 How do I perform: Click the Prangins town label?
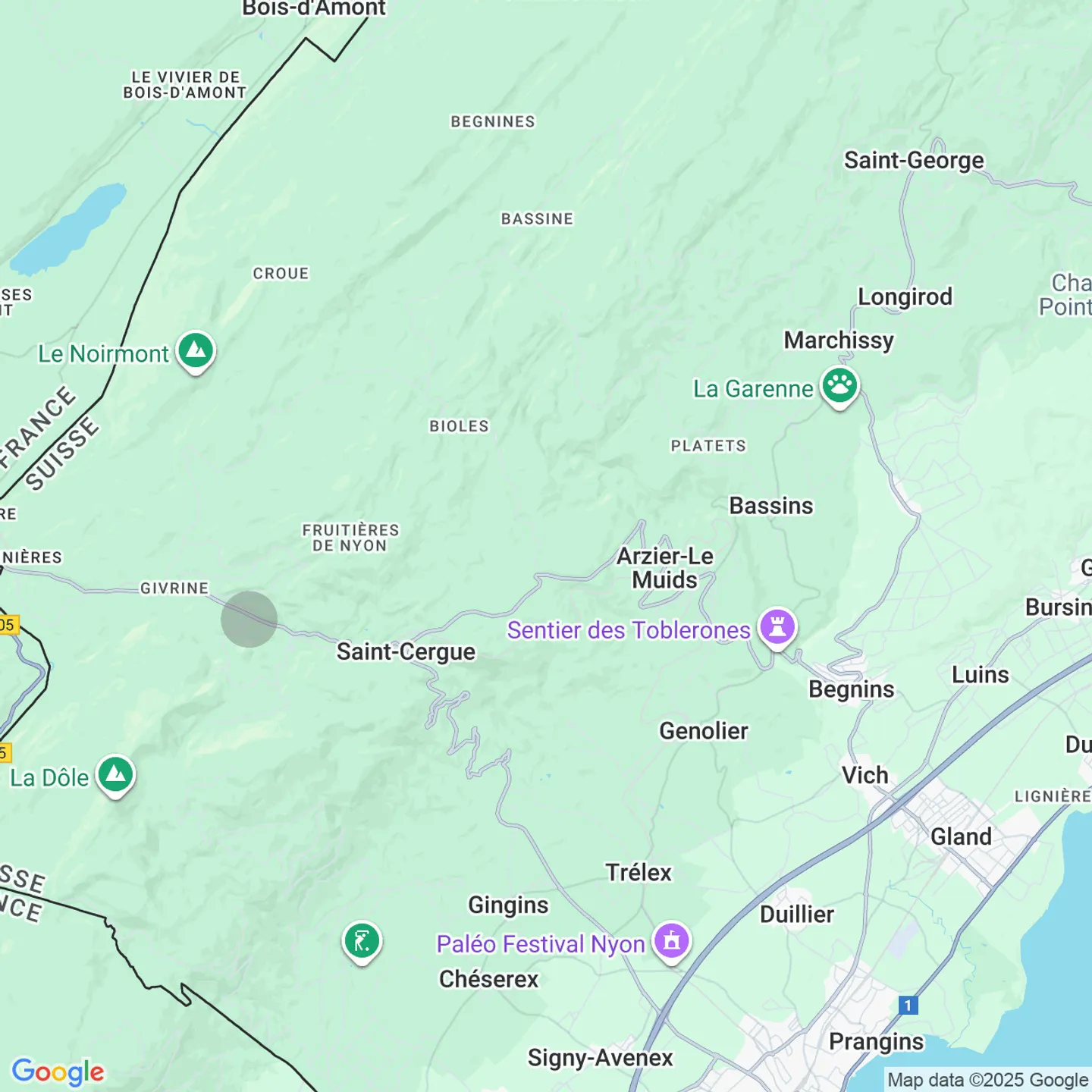point(876,1042)
